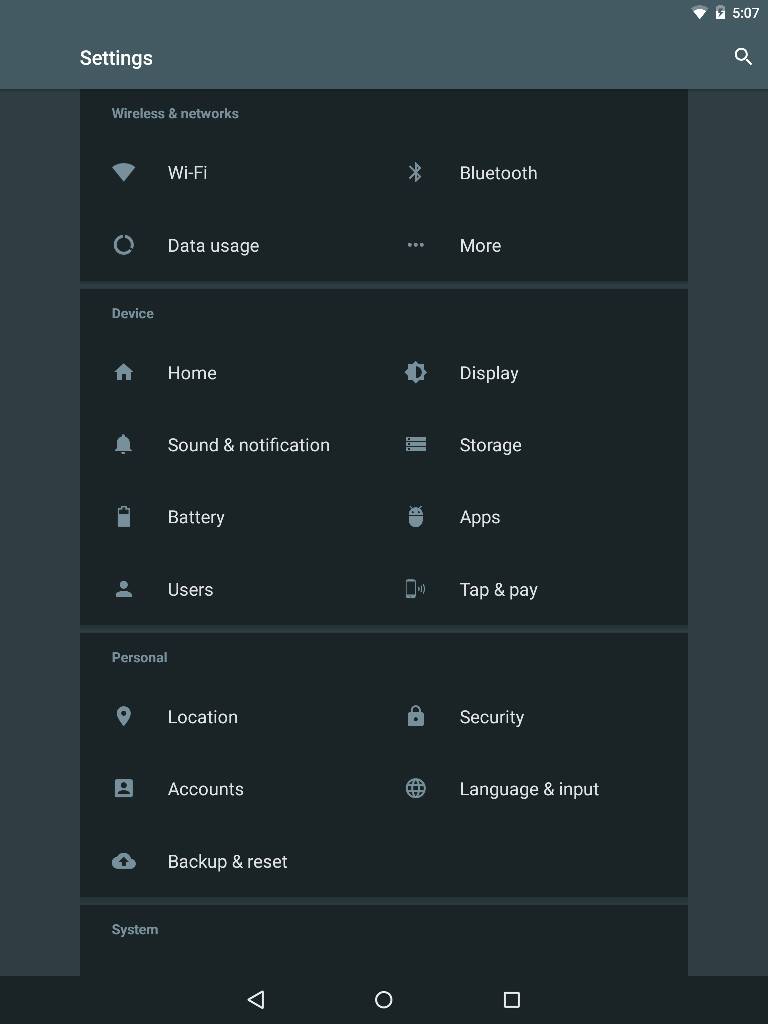Open the Accounts settings entry

click(205, 789)
